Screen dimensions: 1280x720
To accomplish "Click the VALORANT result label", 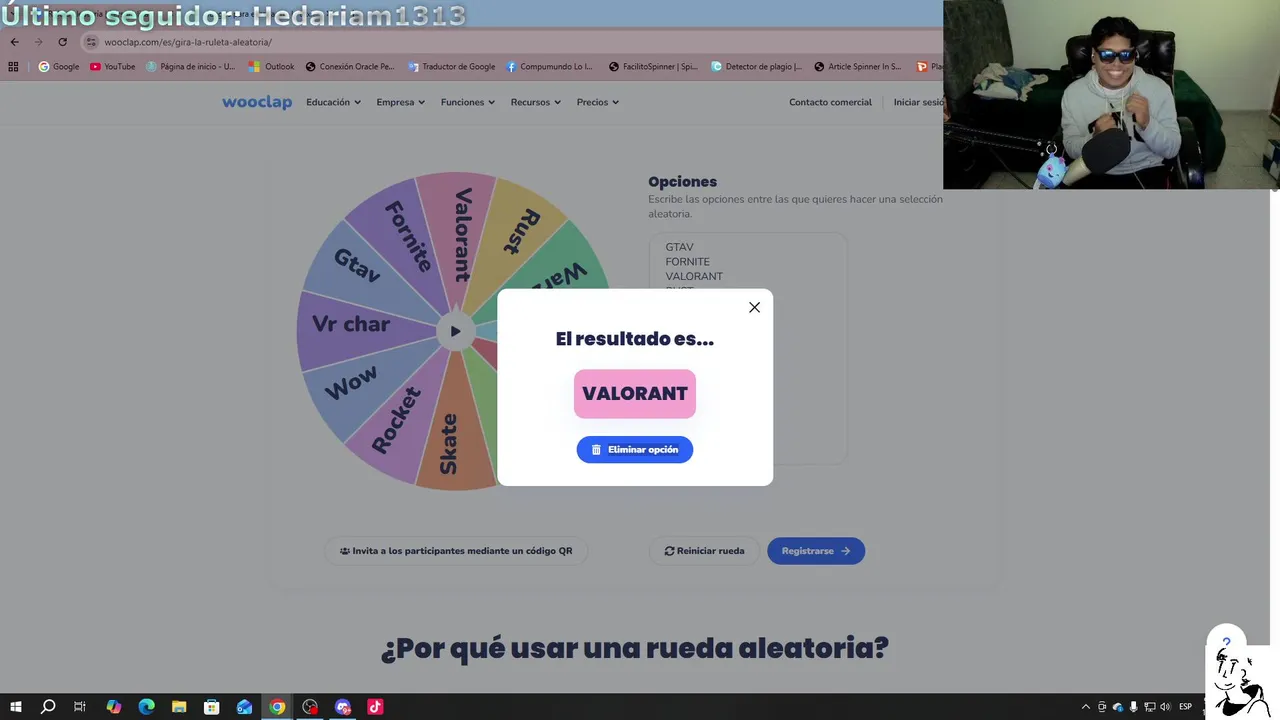I will 635,394.
